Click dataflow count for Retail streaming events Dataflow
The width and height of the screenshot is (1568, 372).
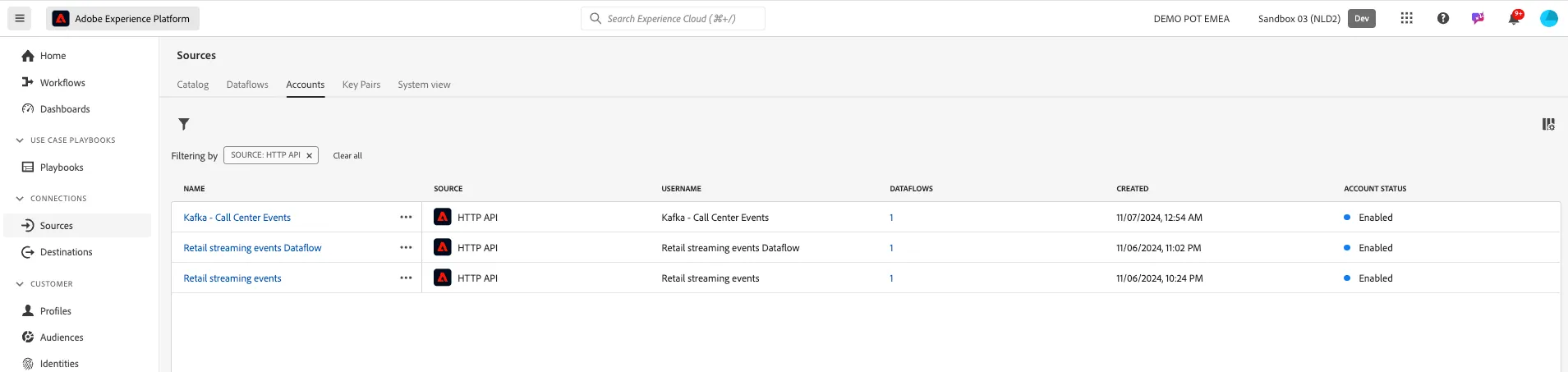(x=891, y=248)
